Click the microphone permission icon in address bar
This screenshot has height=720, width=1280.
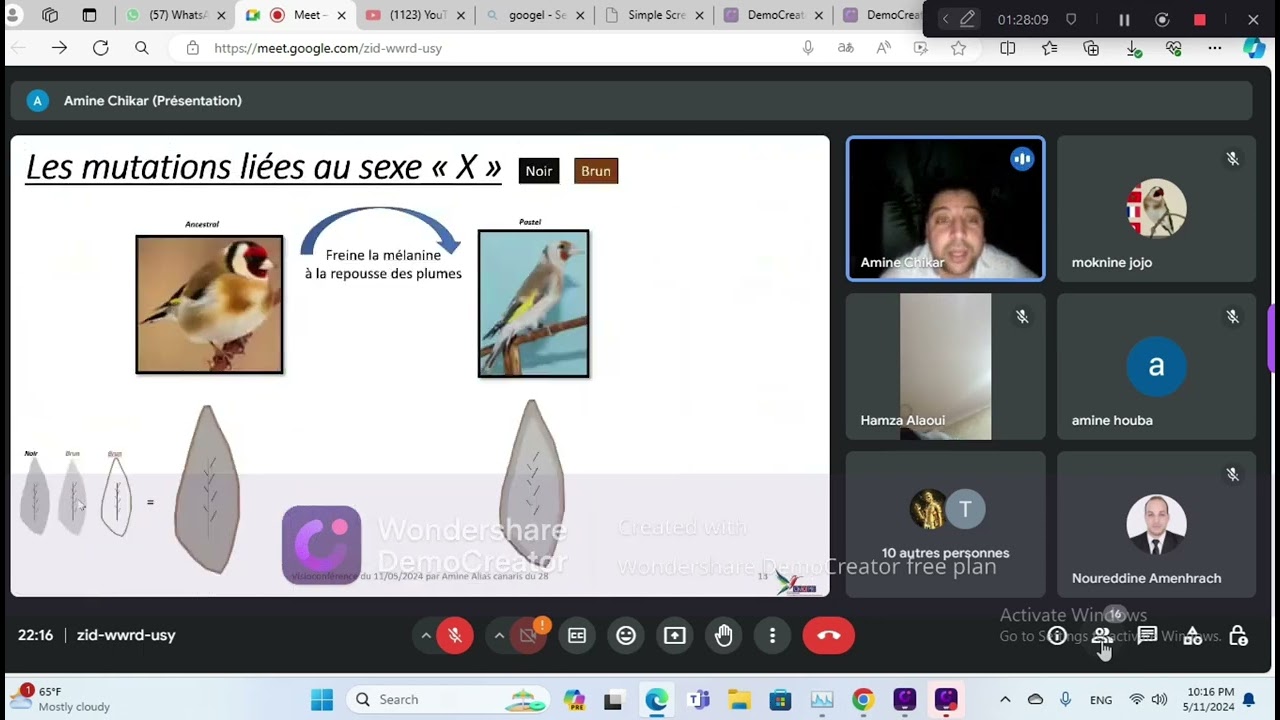pyautogui.click(x=808, y=48)
